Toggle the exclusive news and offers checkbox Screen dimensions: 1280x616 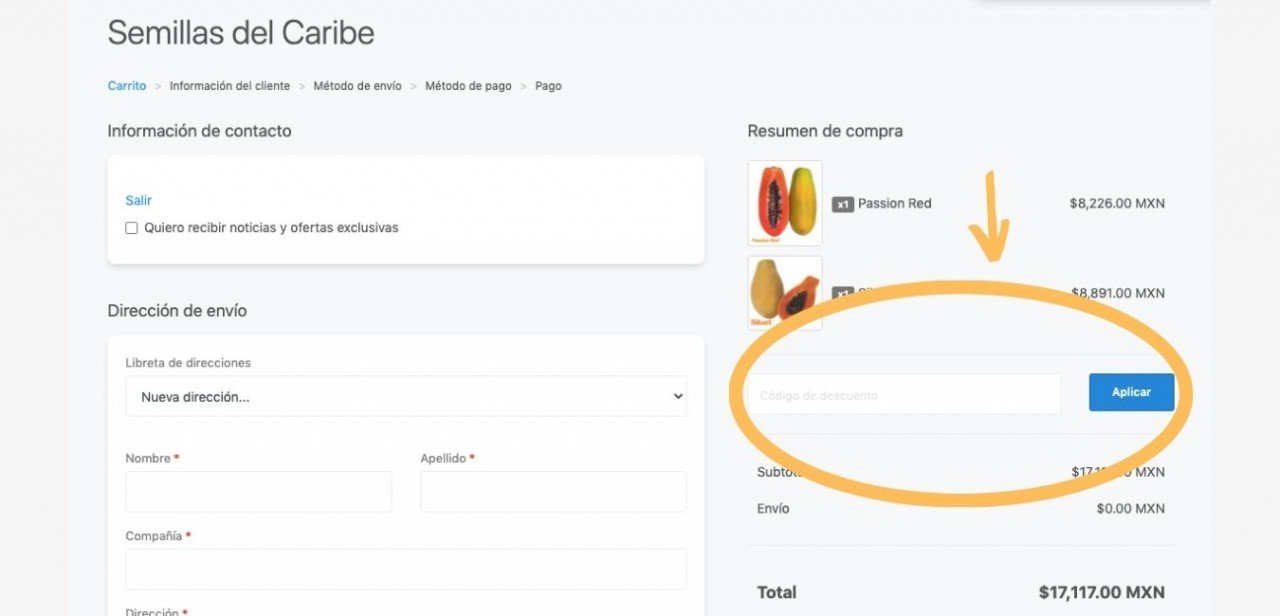[131, 228]
